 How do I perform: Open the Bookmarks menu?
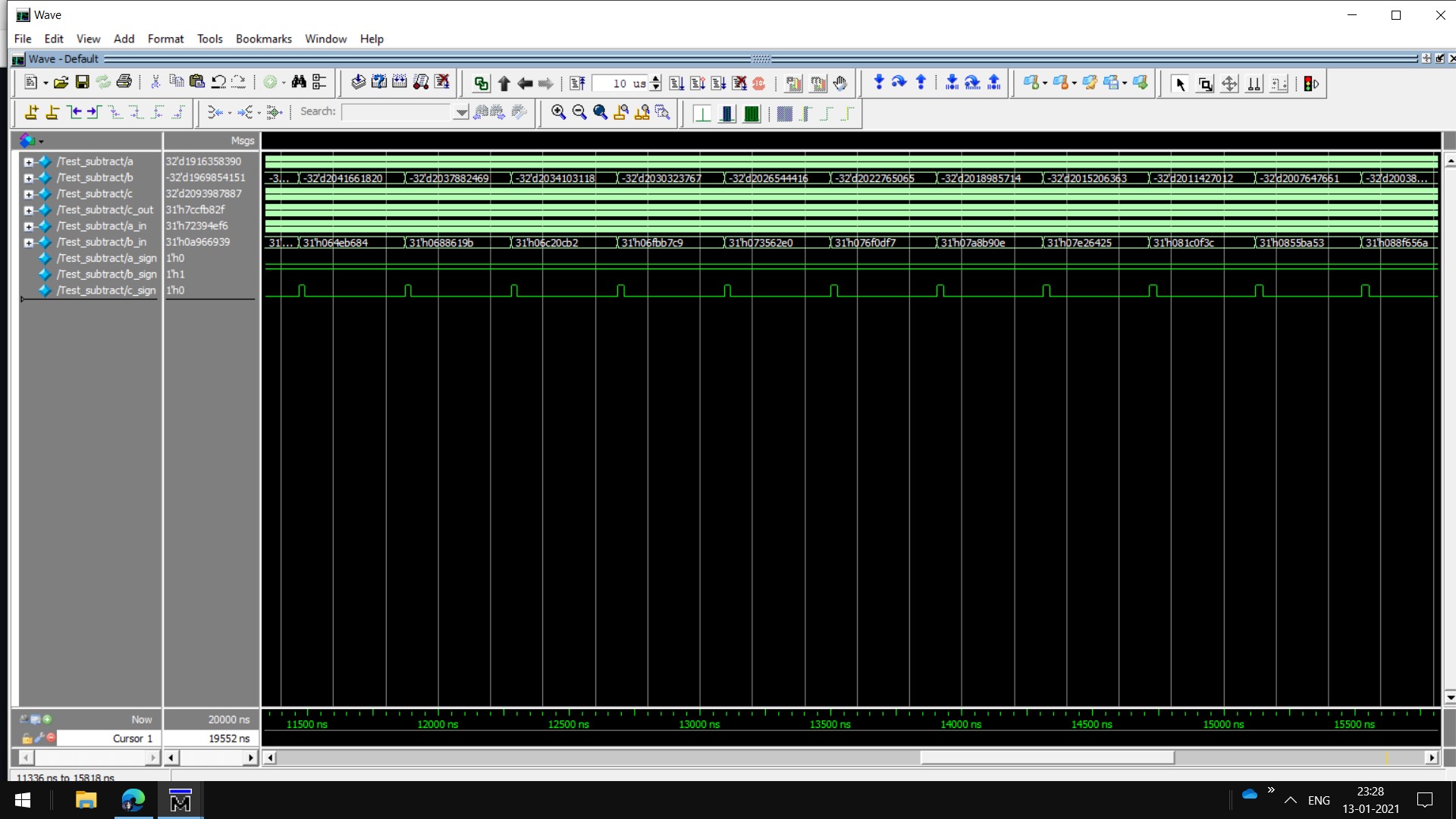(263, 39)
